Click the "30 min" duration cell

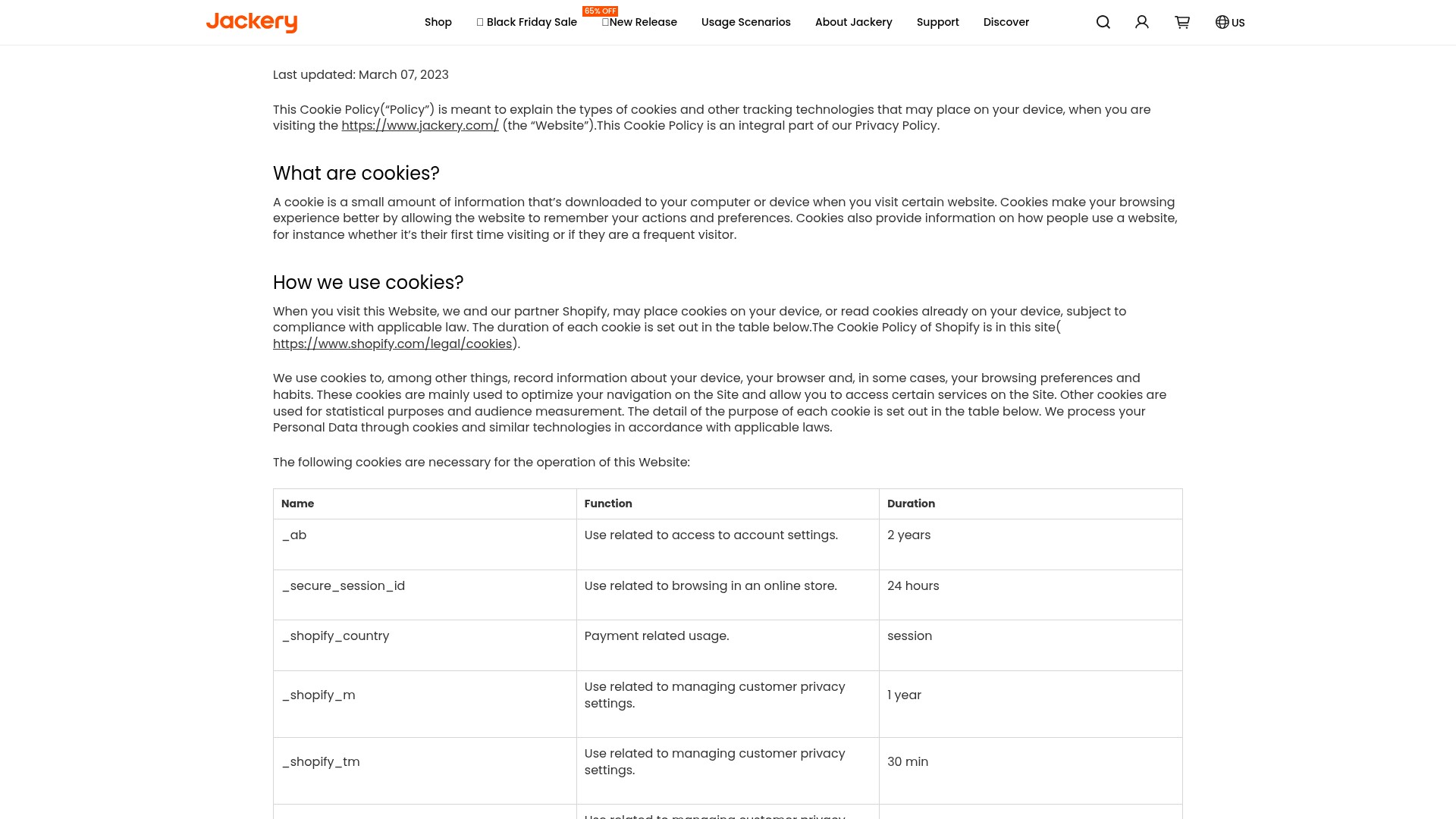point(1031,771)
